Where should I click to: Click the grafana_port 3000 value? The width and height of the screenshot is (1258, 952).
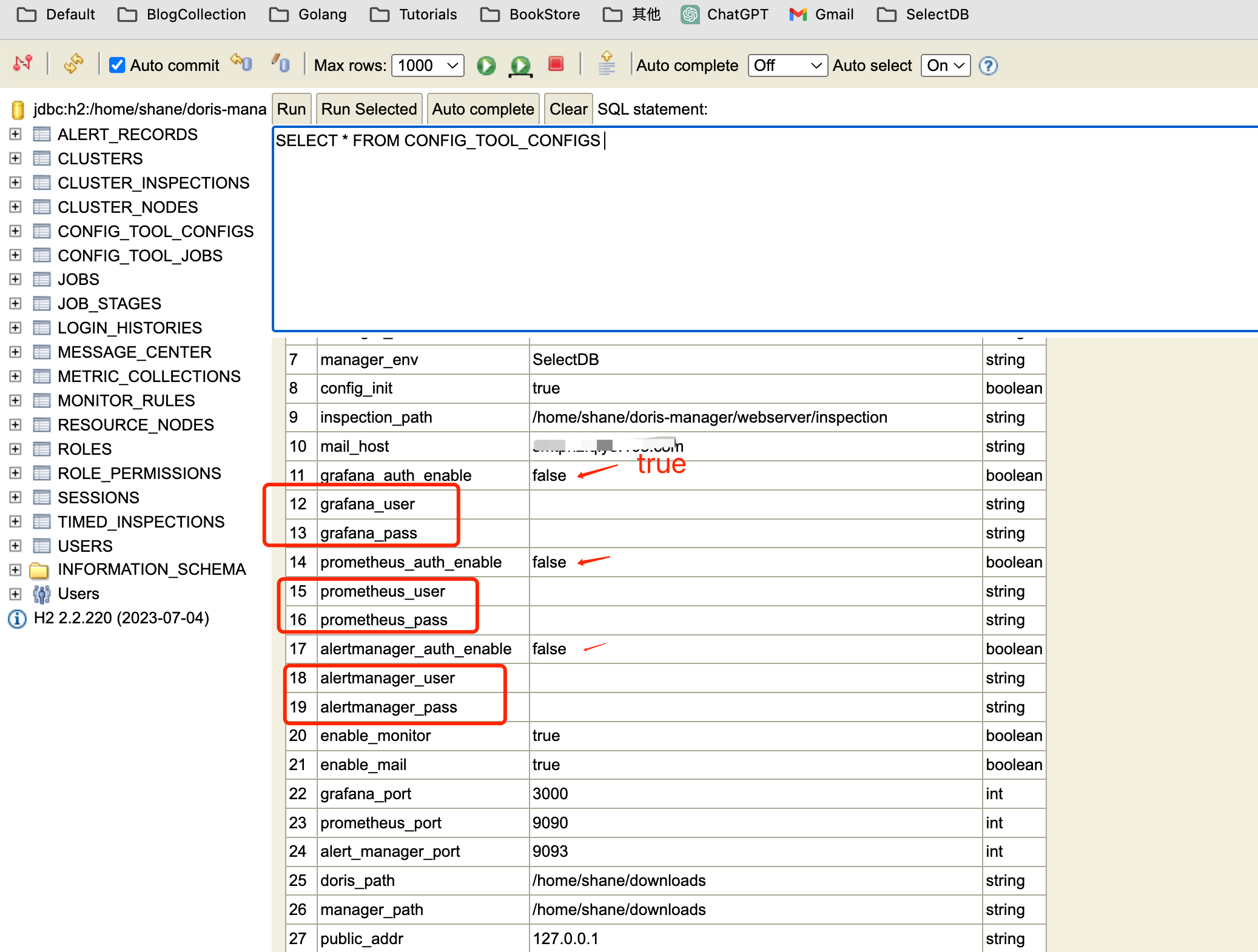pyautogui.click(x=550, y=794)
